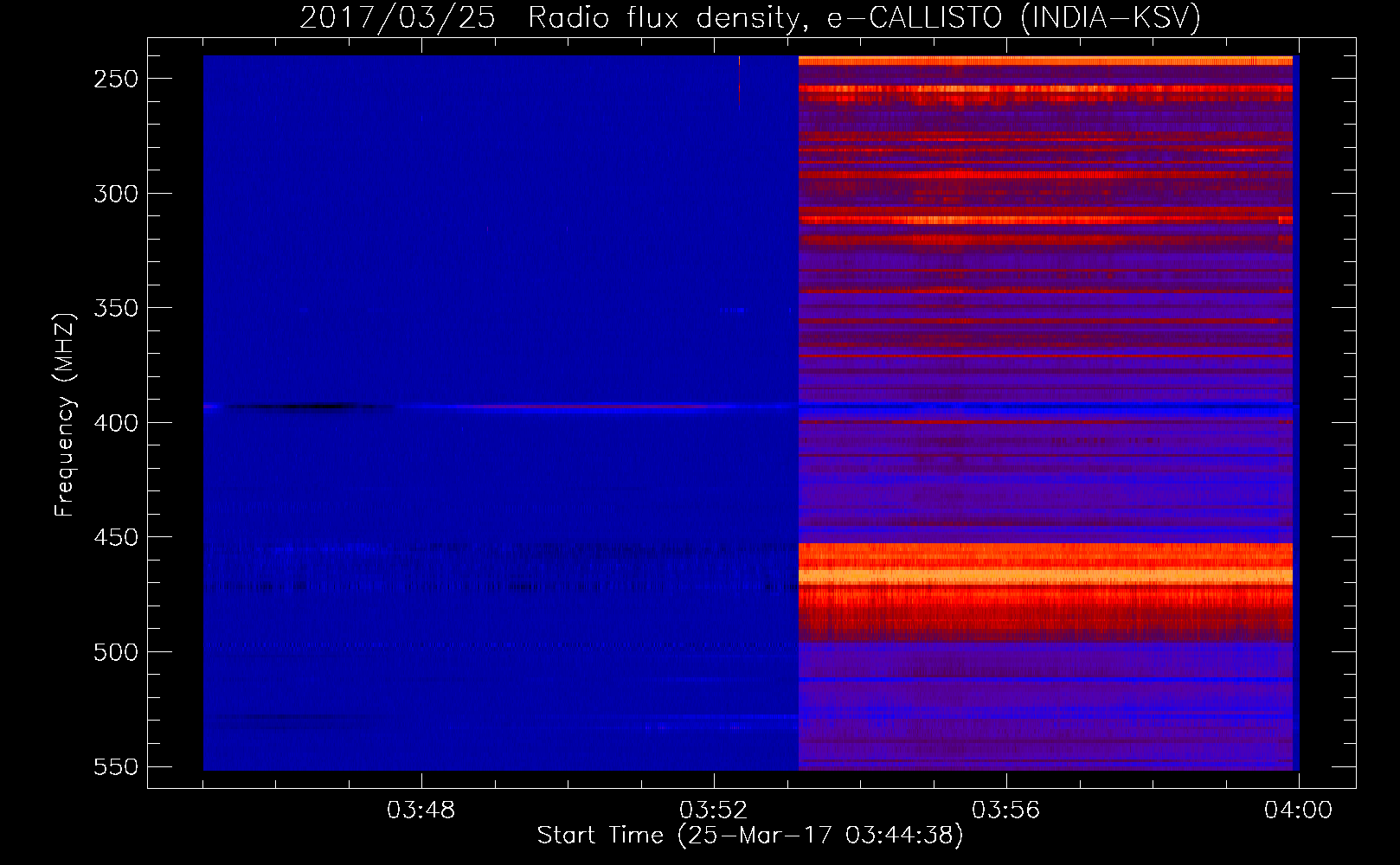The image size is (1400, 865).
Task: Click the 03:56 time tick label
Action: click(1006, 811)
